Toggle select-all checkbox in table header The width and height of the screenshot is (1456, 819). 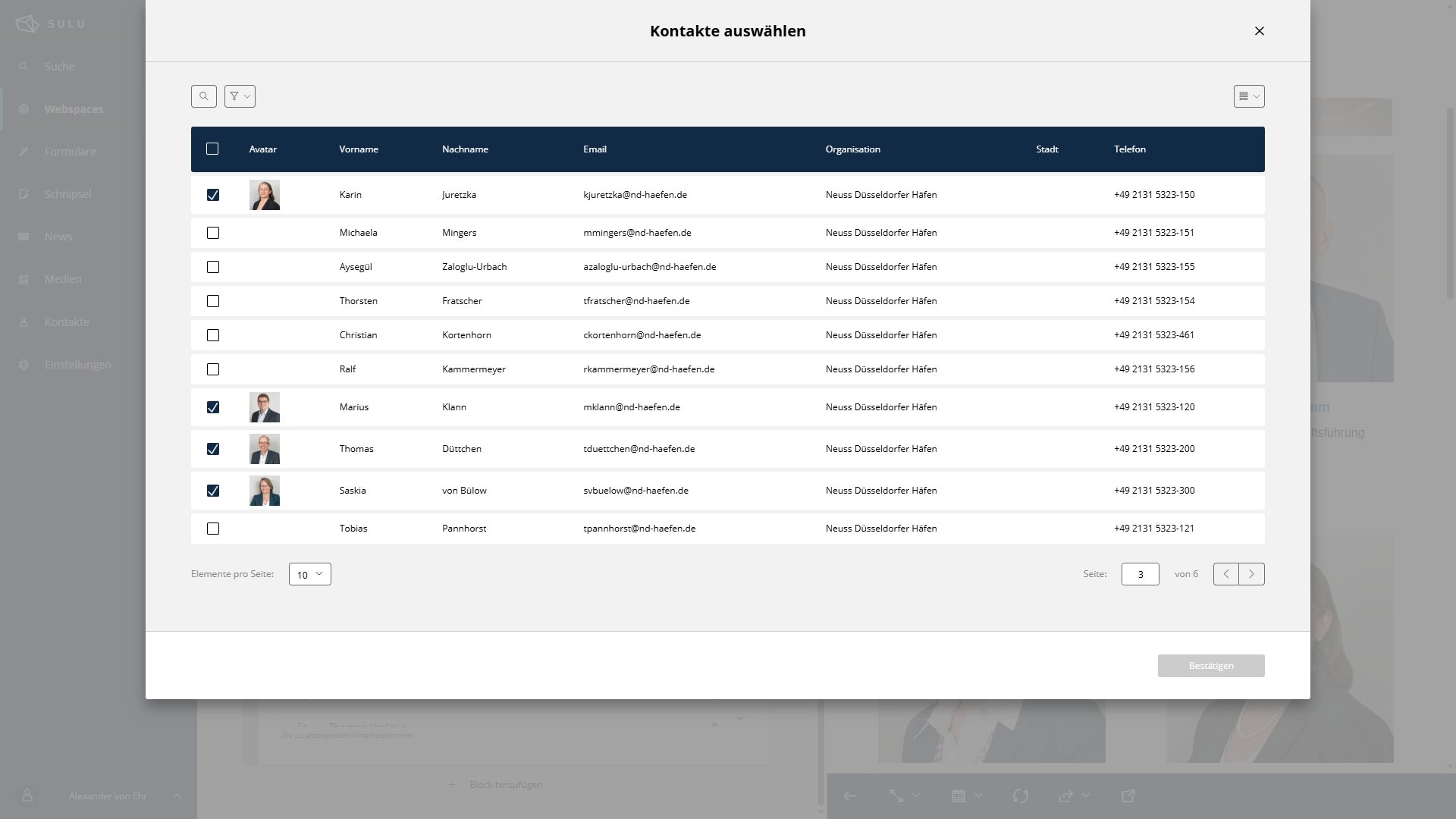point(212,149)
